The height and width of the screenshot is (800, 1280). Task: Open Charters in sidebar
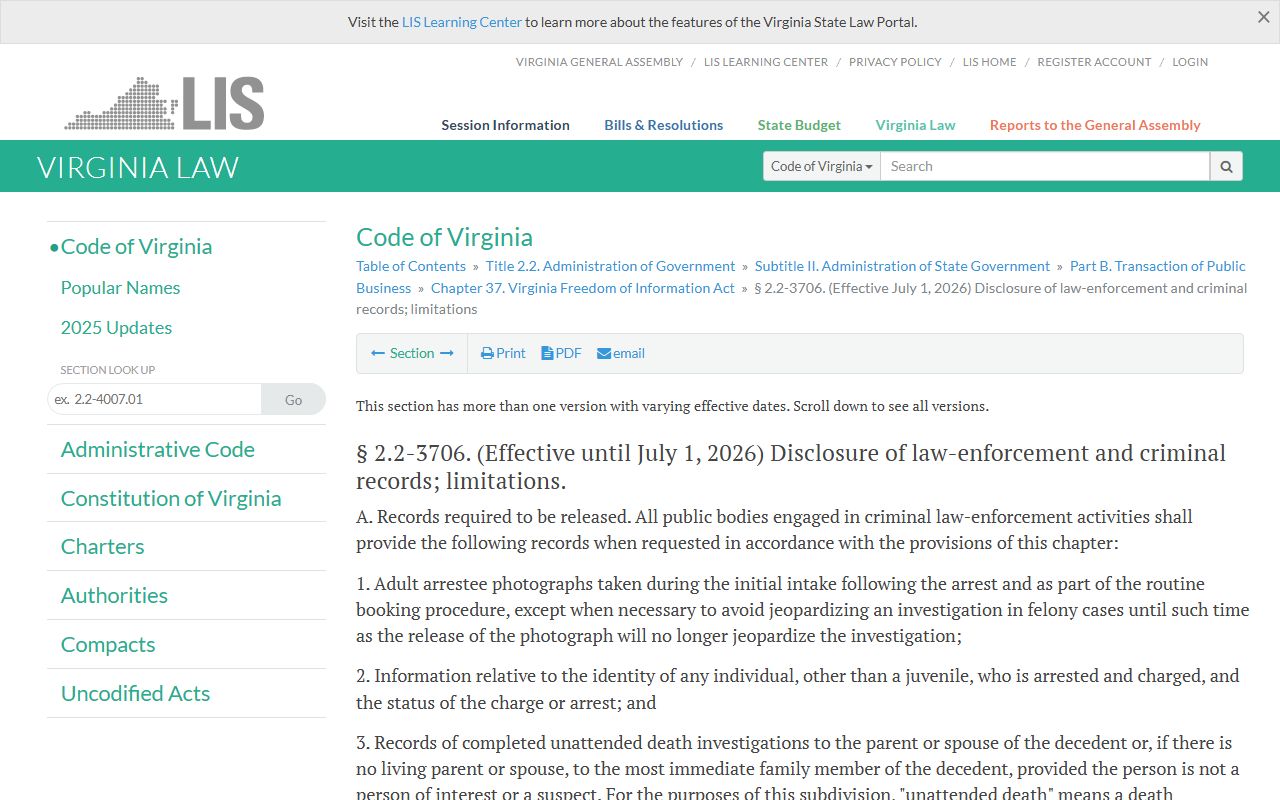[102, 546]
